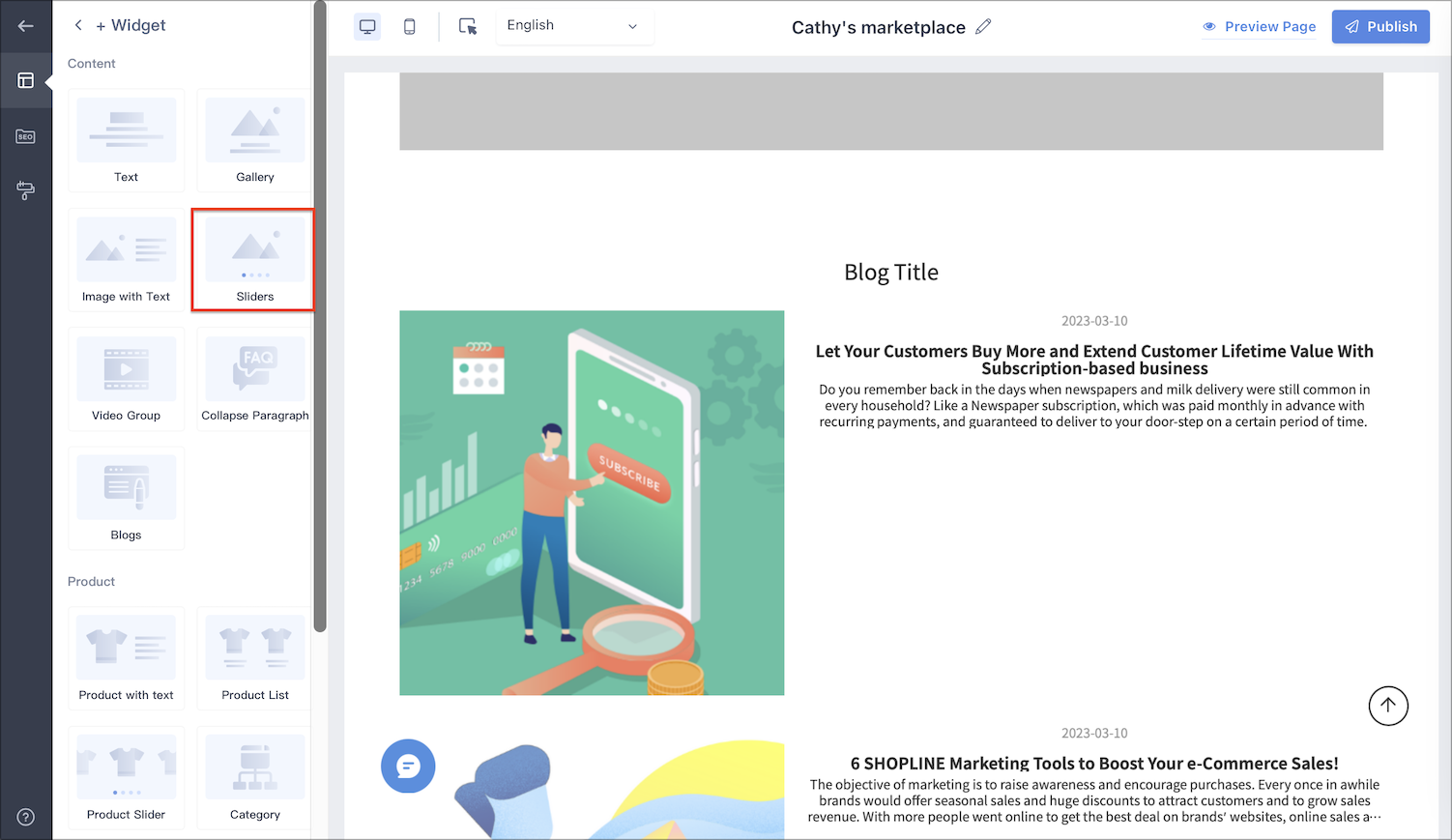
Task: Open the paint roller theme icon
Action: tap(26, 190)
